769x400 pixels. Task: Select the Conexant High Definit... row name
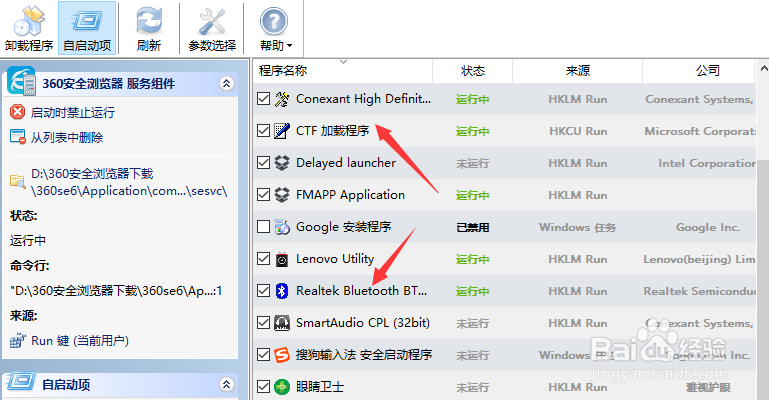click(363, 99)
